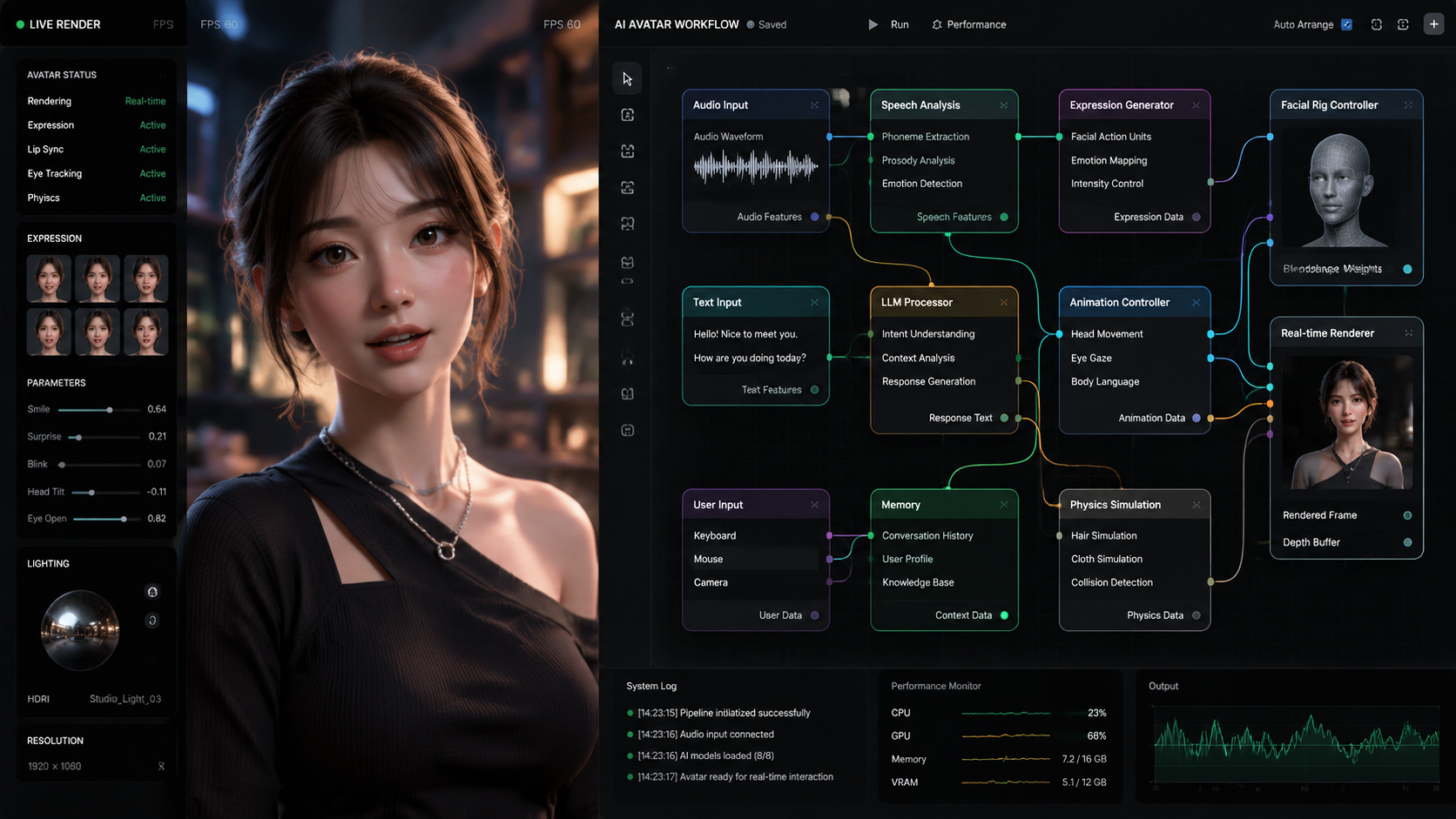
Task: Select the top-left expression preset thumbnail
Action: (49, 279)
